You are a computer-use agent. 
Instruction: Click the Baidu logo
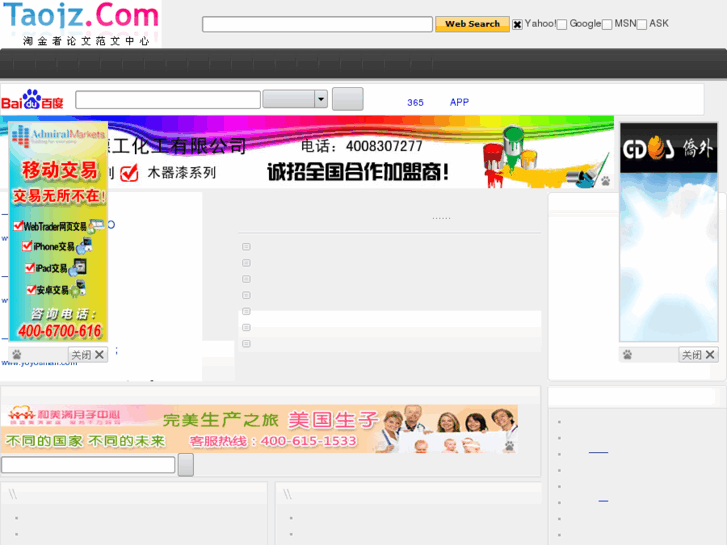point(32,99)
